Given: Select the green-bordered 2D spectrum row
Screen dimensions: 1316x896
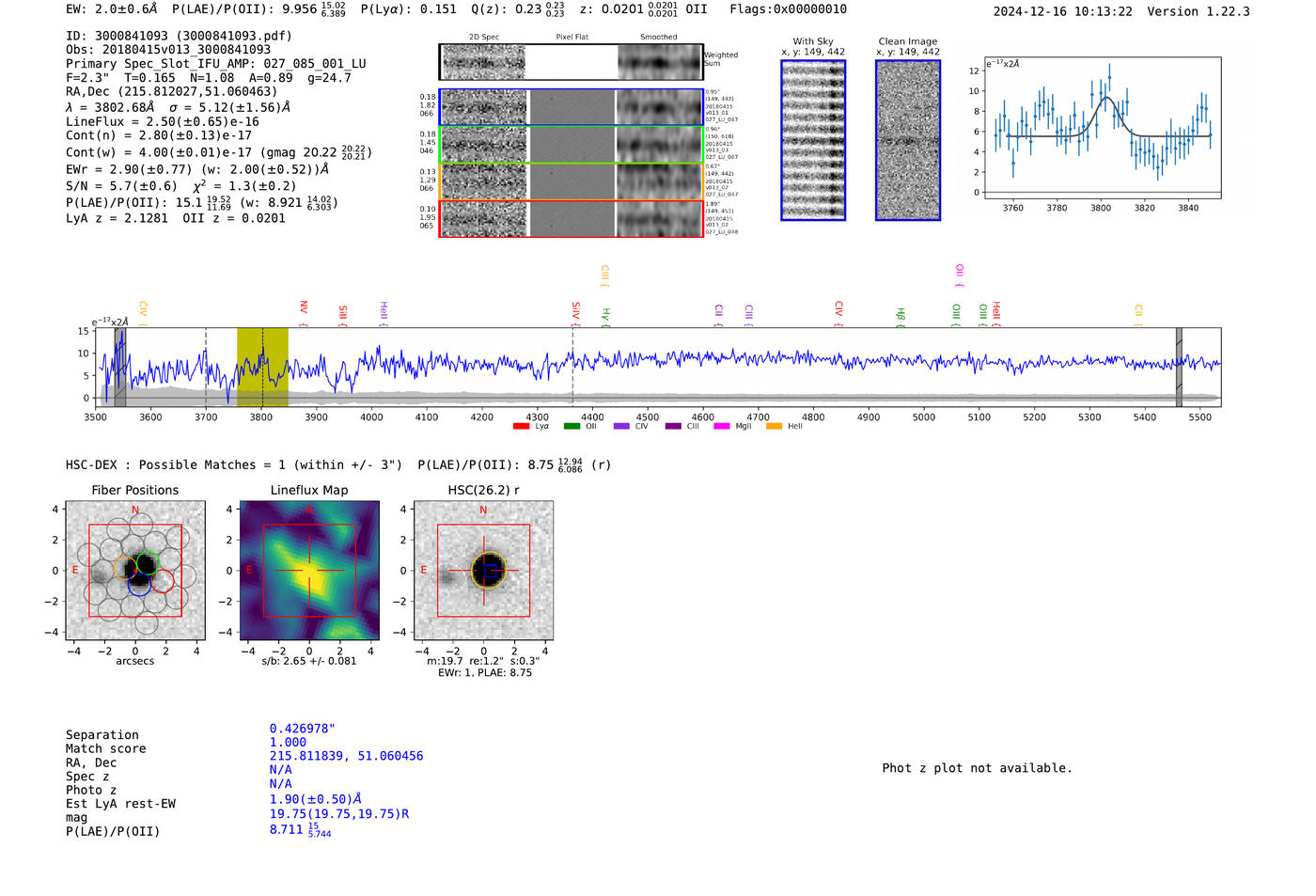Looking at the screenshot, I should click(572, 144).
